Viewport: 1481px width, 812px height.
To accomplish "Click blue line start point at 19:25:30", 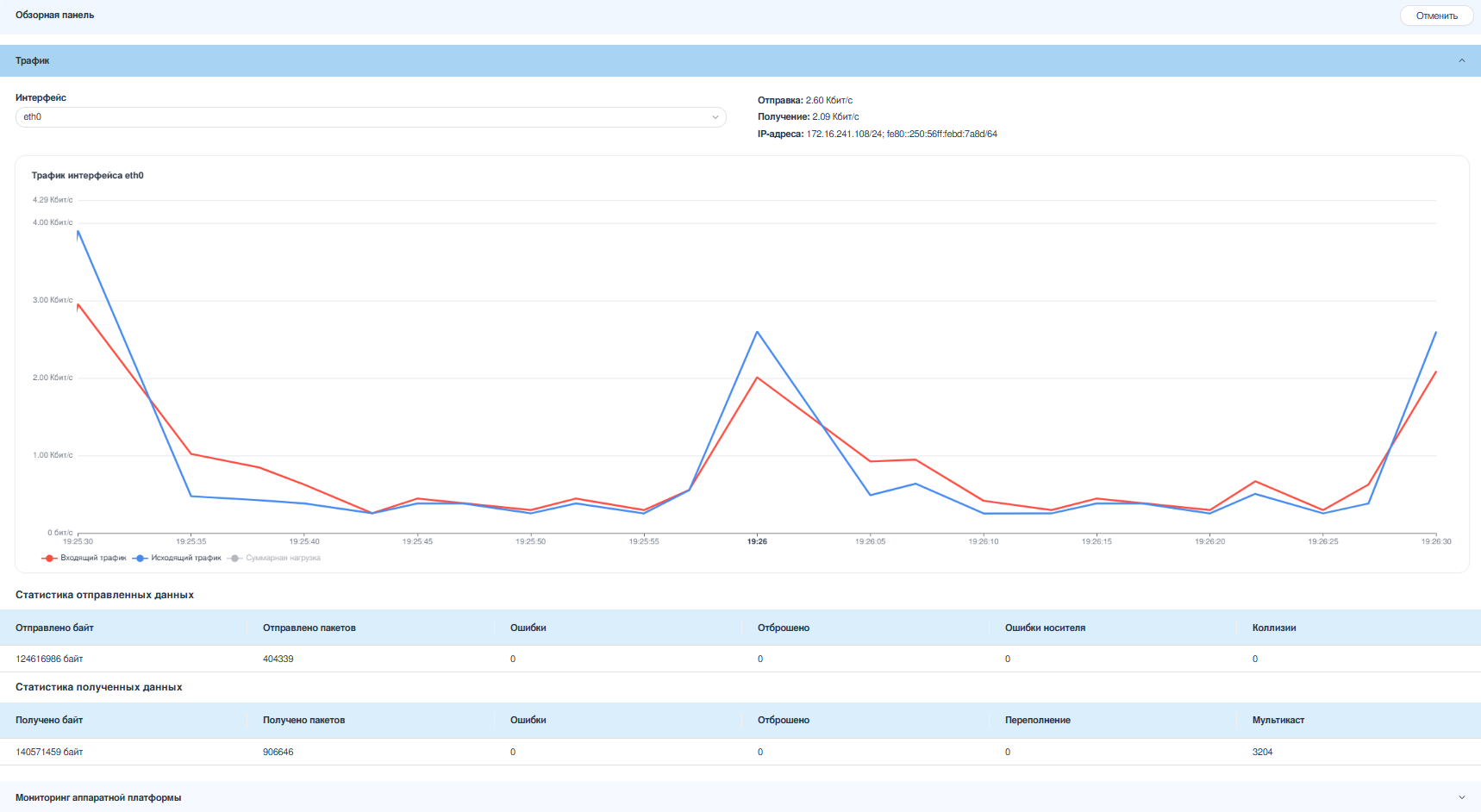I will (78, 231).
